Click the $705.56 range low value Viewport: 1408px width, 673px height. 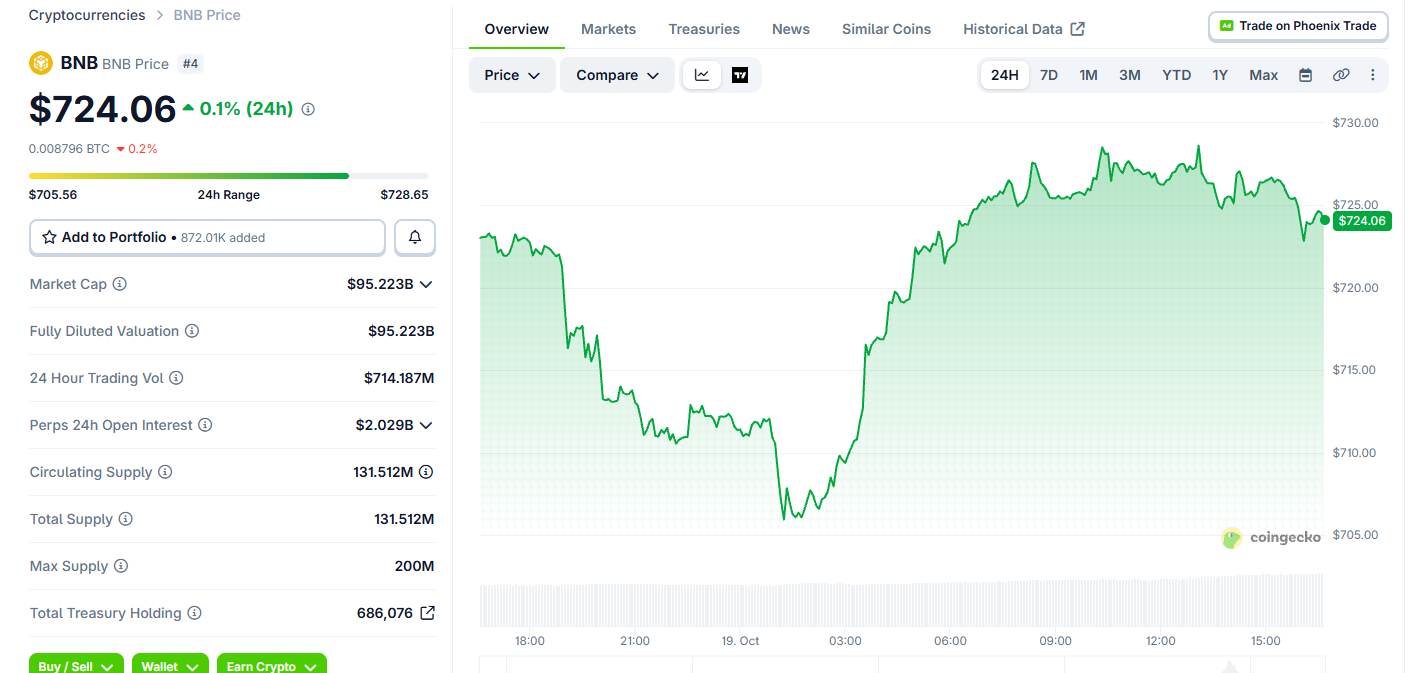[53, 195]
